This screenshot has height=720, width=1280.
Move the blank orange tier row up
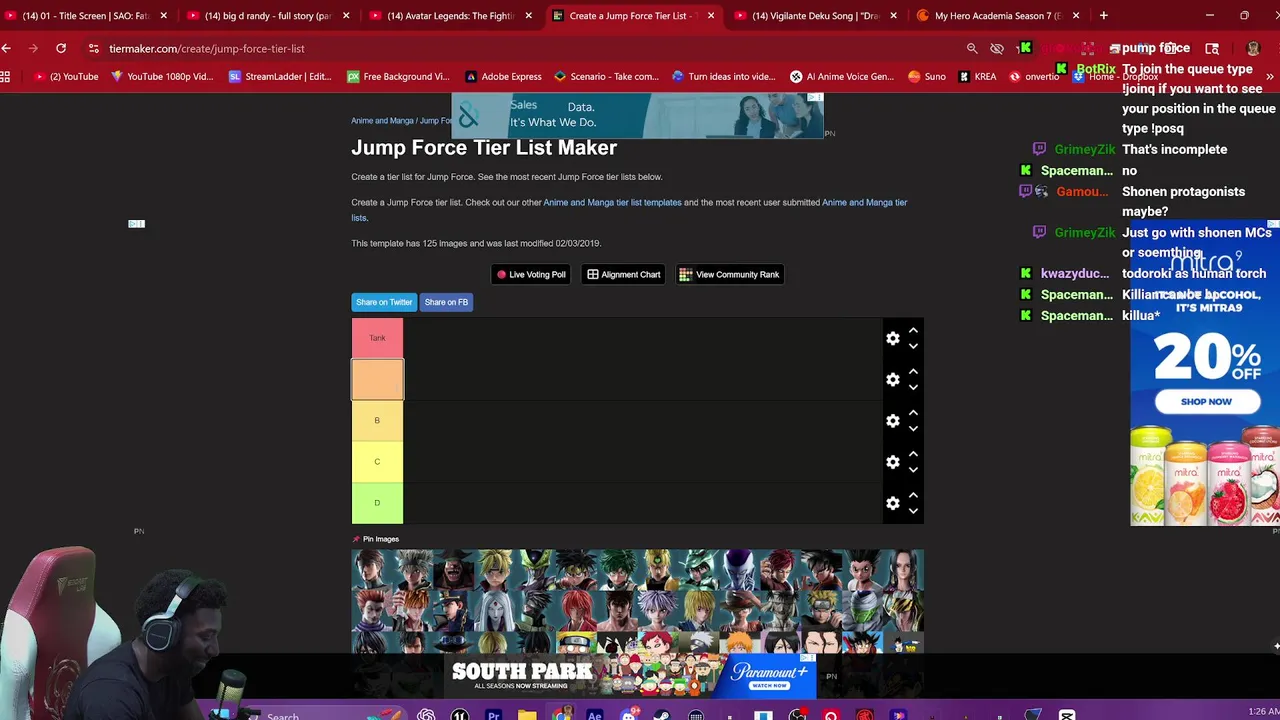(913, 372)
